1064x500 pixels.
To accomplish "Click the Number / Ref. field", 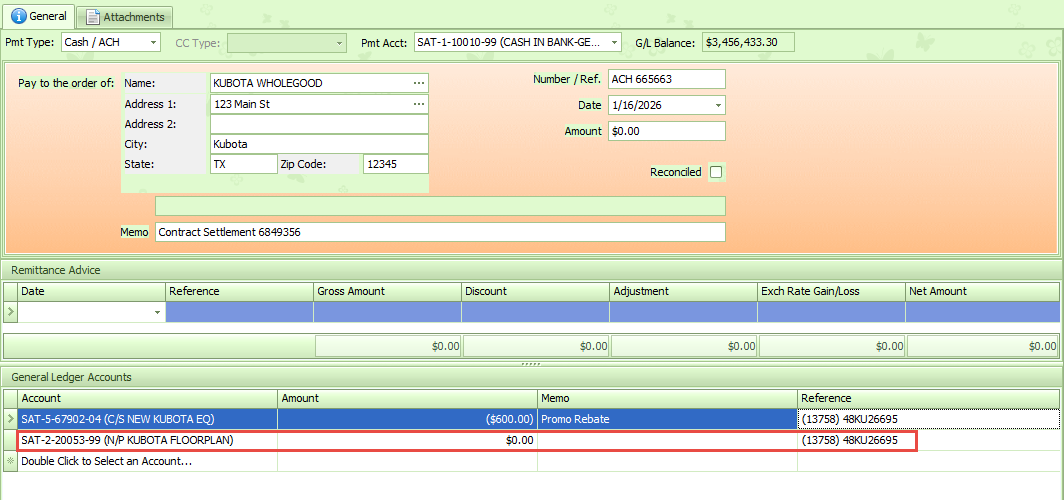I will click(667, 79).
